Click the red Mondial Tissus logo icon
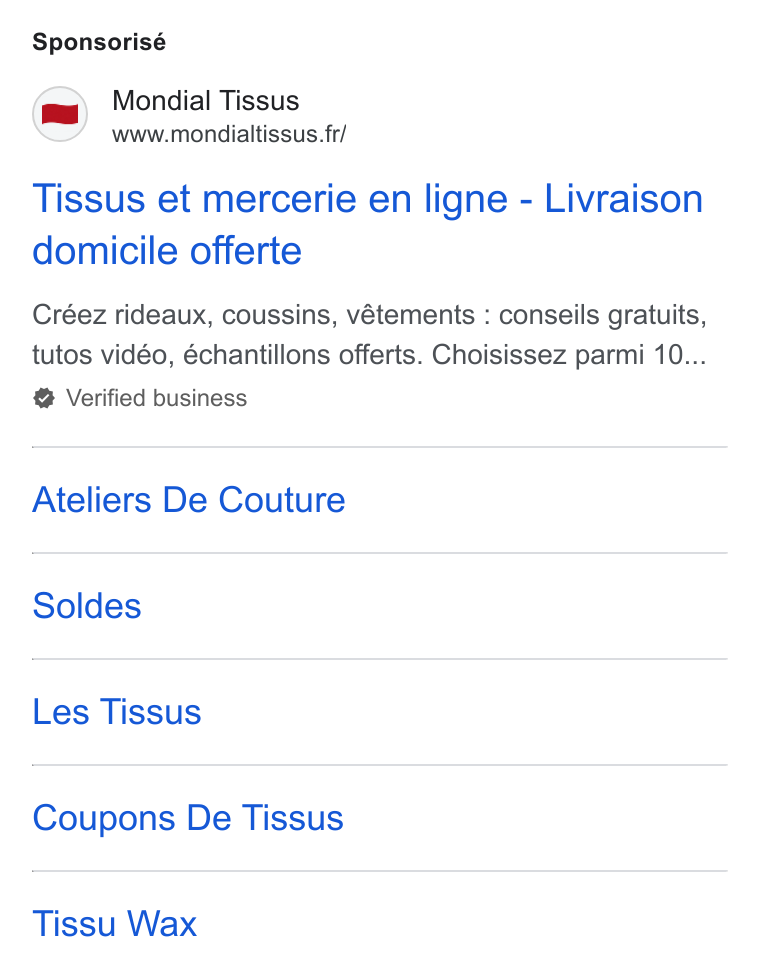760x976 pixels. (x=60, y=114)
